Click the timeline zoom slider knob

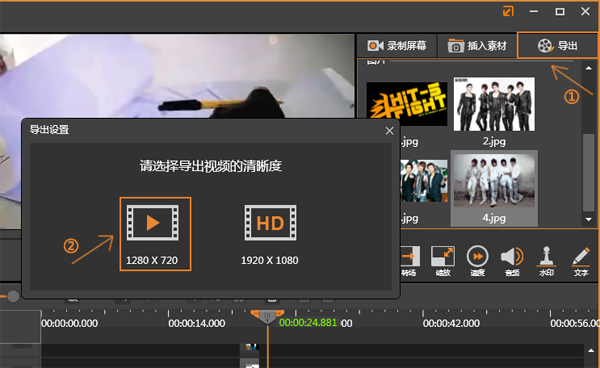pyautogui.click(x=13, y=296)
